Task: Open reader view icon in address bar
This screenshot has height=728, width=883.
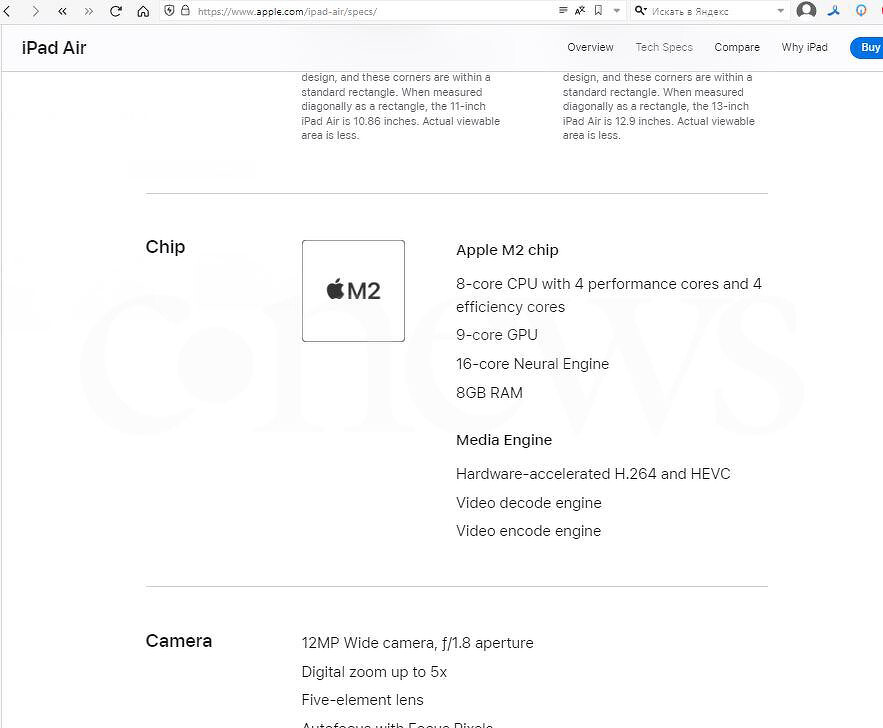Action: [x=563, y=10]
